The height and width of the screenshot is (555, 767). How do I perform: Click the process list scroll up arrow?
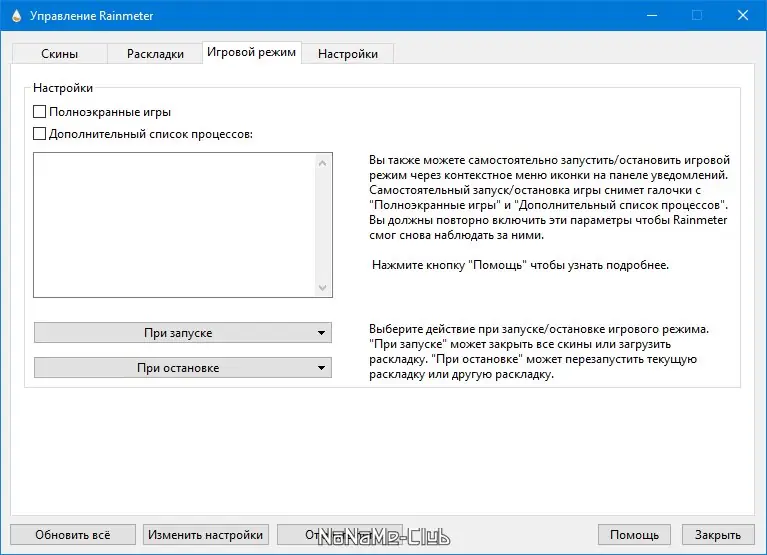pos(322,163)
